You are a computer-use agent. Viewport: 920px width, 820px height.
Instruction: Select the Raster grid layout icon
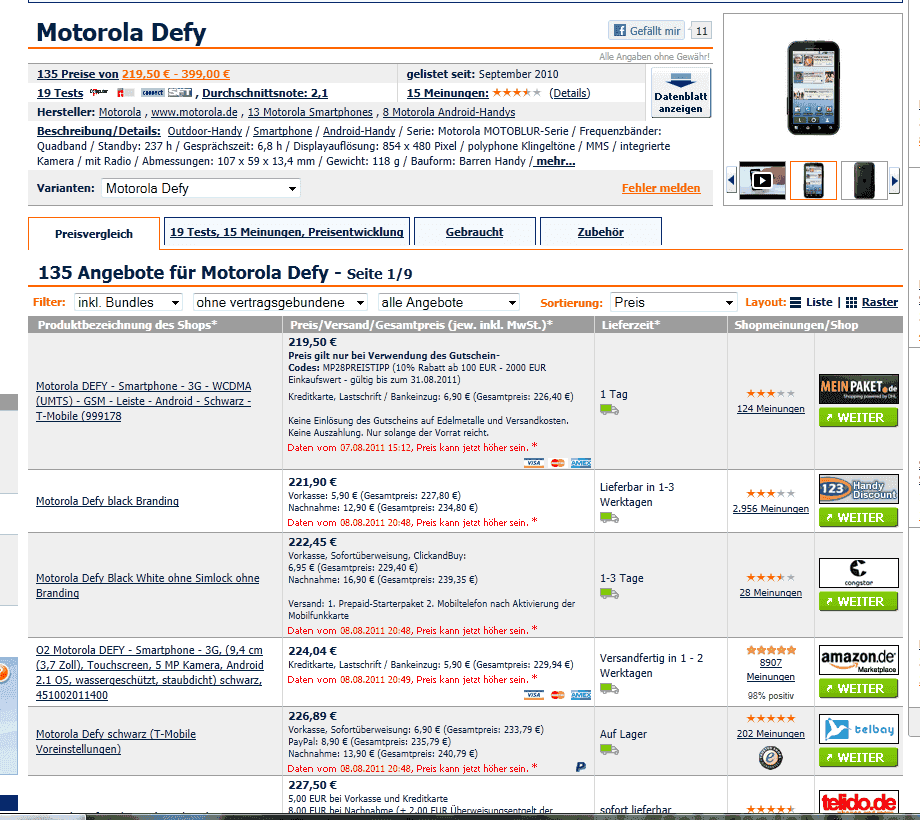coord(851,303)
